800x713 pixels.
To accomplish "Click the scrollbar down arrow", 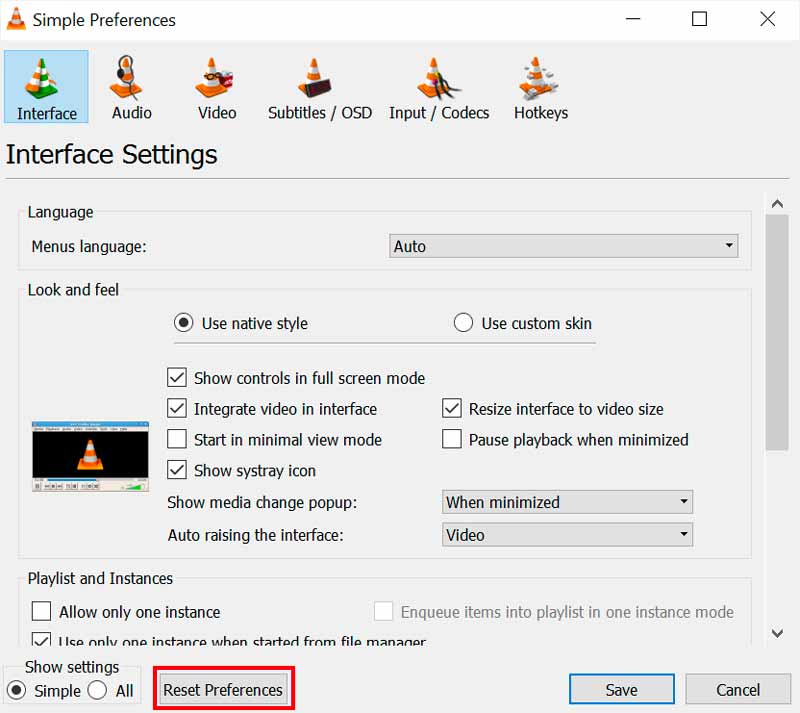I will click(777, 632).
